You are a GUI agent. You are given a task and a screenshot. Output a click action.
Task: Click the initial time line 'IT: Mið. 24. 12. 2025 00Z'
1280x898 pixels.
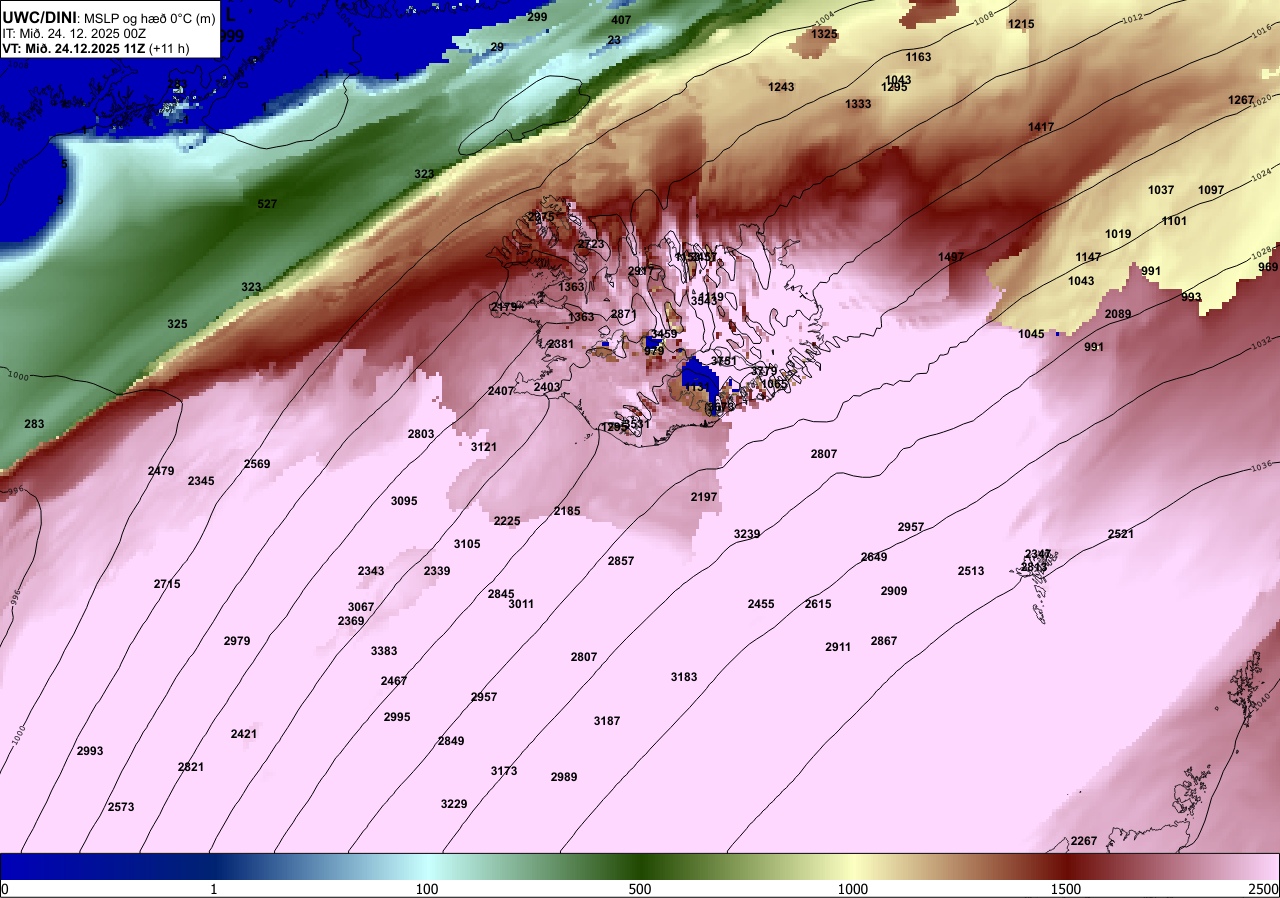[74, 33]
